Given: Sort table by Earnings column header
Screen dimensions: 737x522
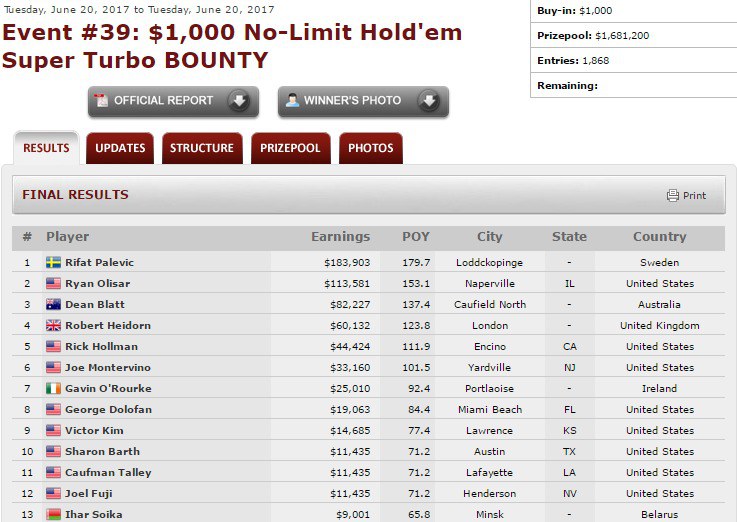Looking at the screenshot, I should [x=340, y=237].
